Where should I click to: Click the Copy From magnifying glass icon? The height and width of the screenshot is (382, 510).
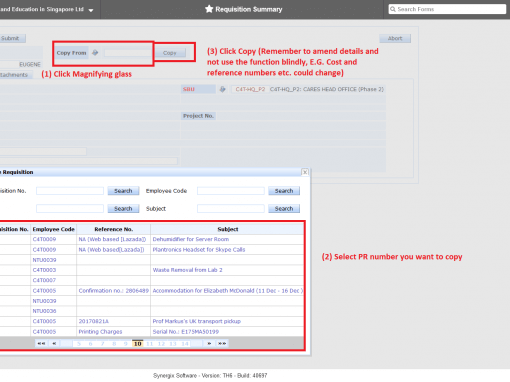[x=95, y=53]
